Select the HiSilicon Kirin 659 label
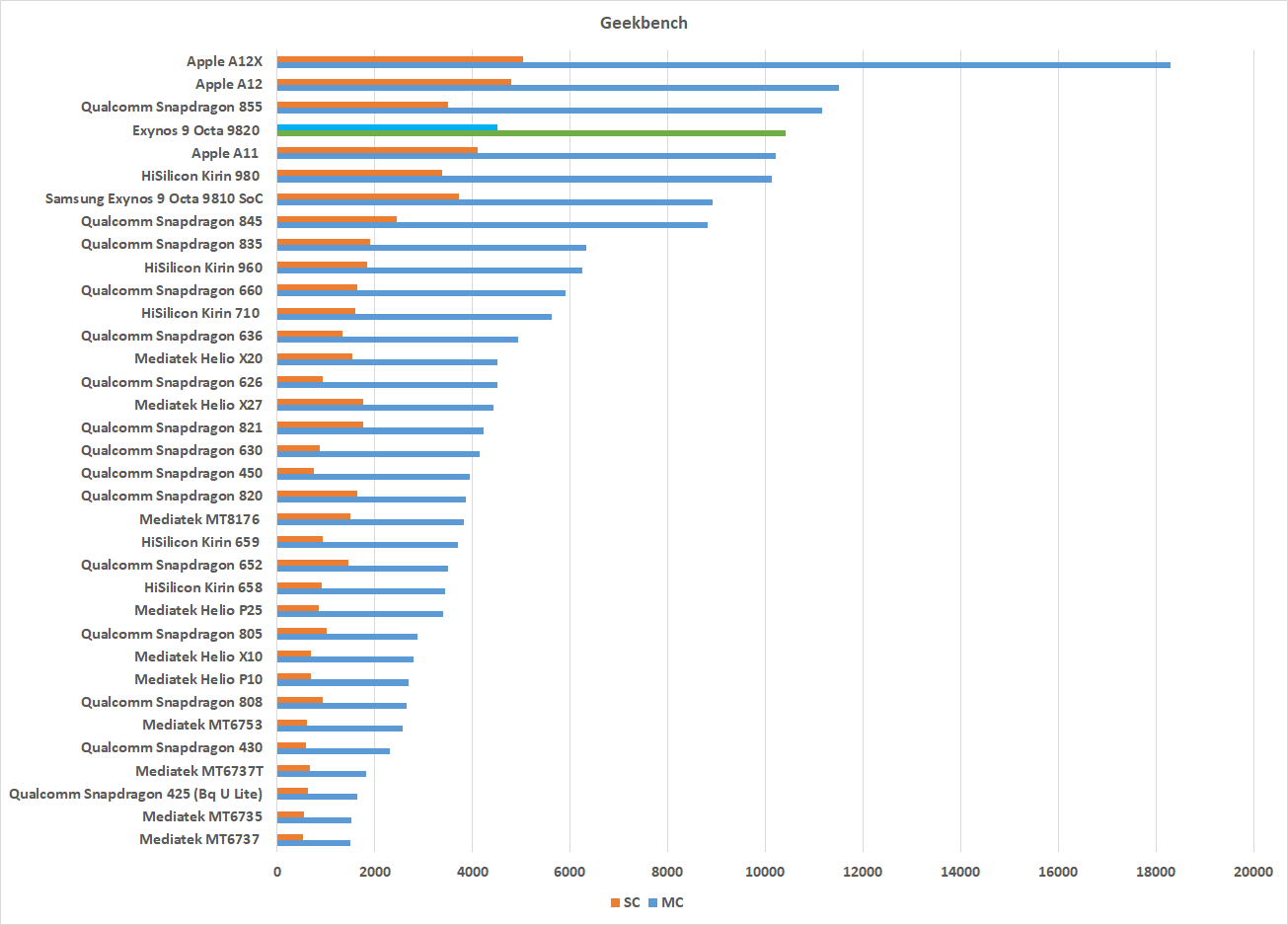Screen dimensions: 1288x925 200,542
